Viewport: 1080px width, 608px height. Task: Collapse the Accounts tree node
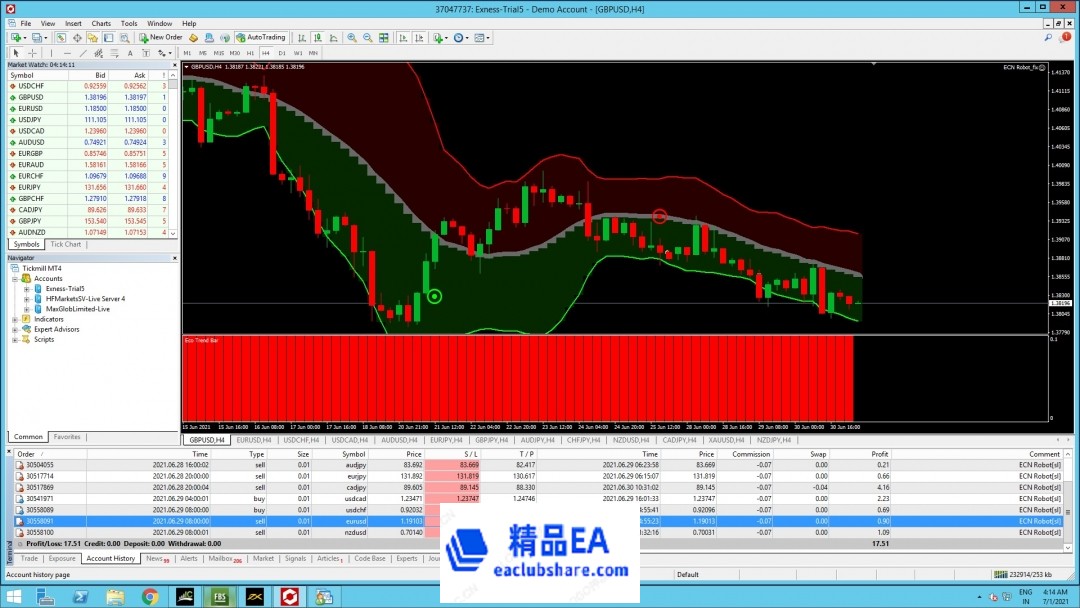coord(14,279)
